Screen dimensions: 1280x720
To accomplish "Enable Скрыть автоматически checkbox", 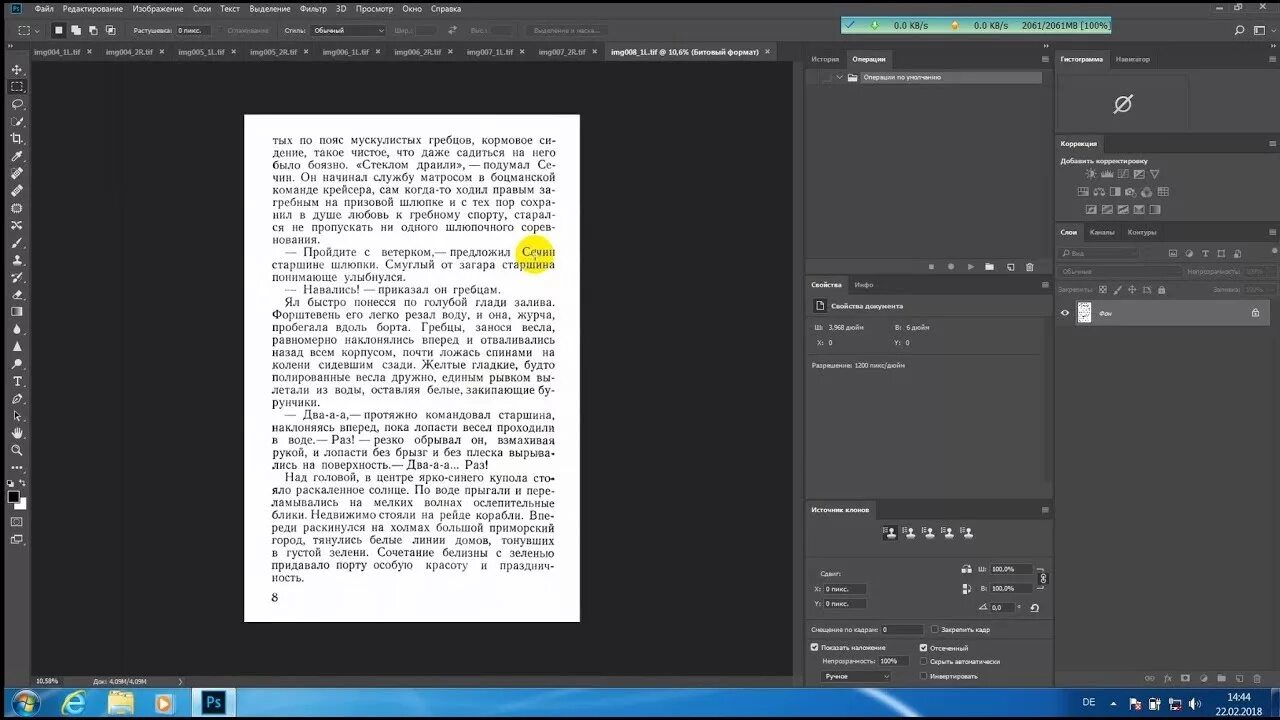I will pyautogui.click(x=924, y=661).
